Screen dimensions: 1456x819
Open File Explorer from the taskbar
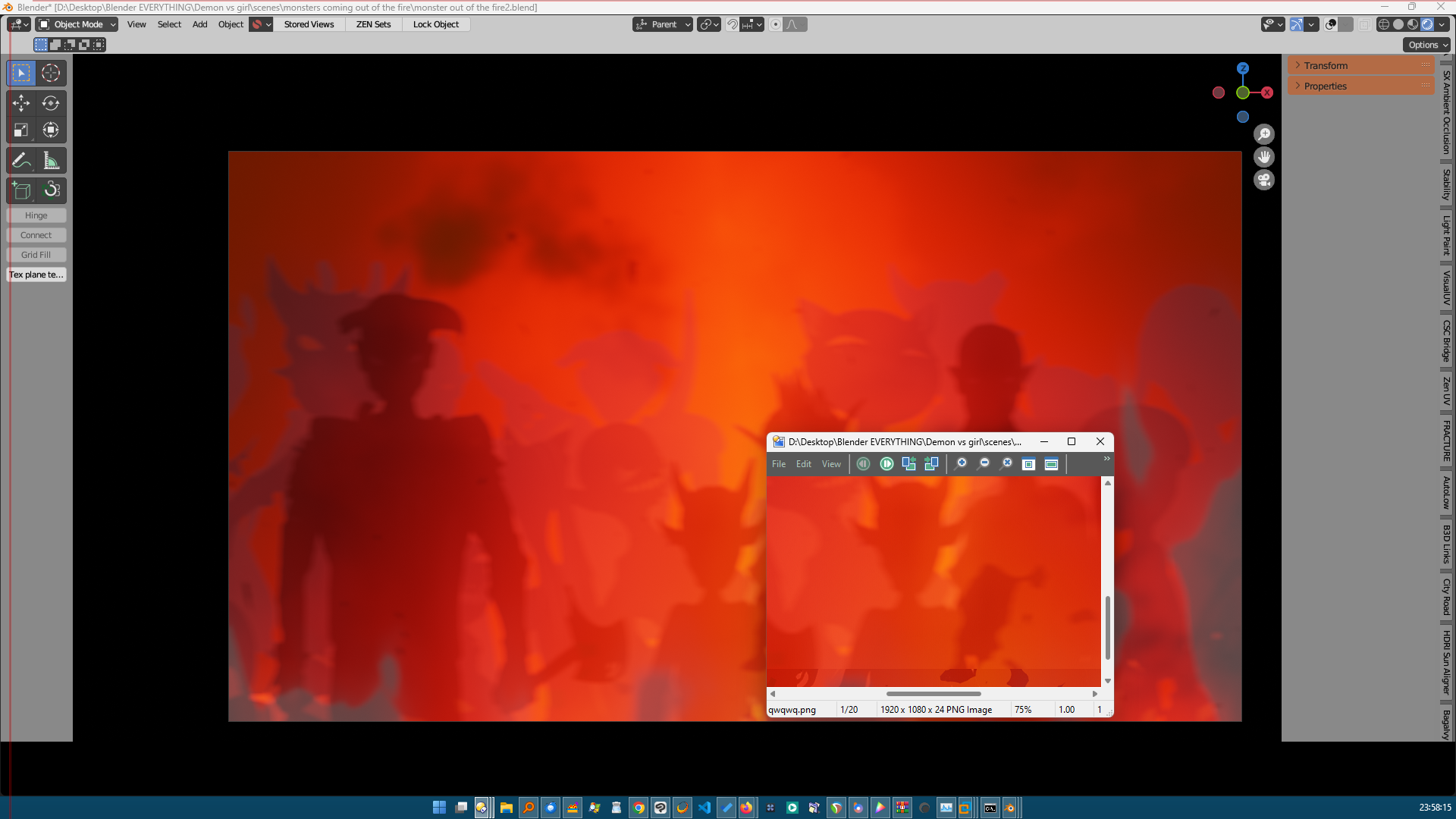pos(507,808)
